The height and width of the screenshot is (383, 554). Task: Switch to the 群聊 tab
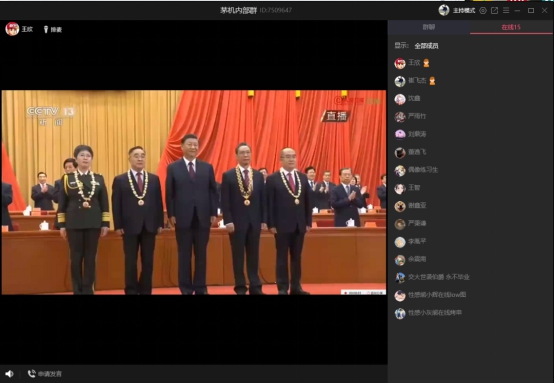[429, 27]
